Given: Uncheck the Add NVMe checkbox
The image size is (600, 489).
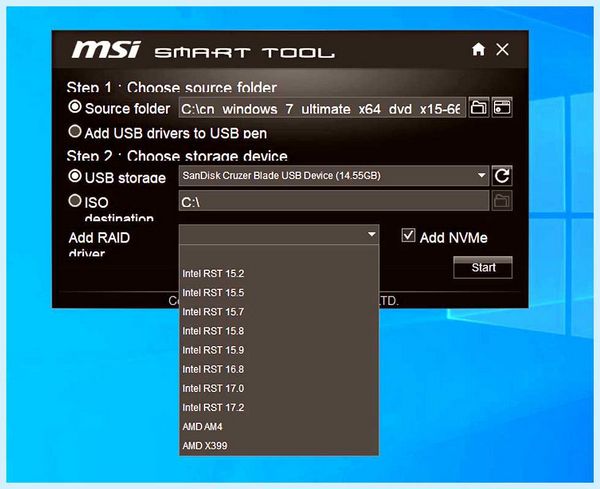Looking at the screenshot, I should 408,235.
